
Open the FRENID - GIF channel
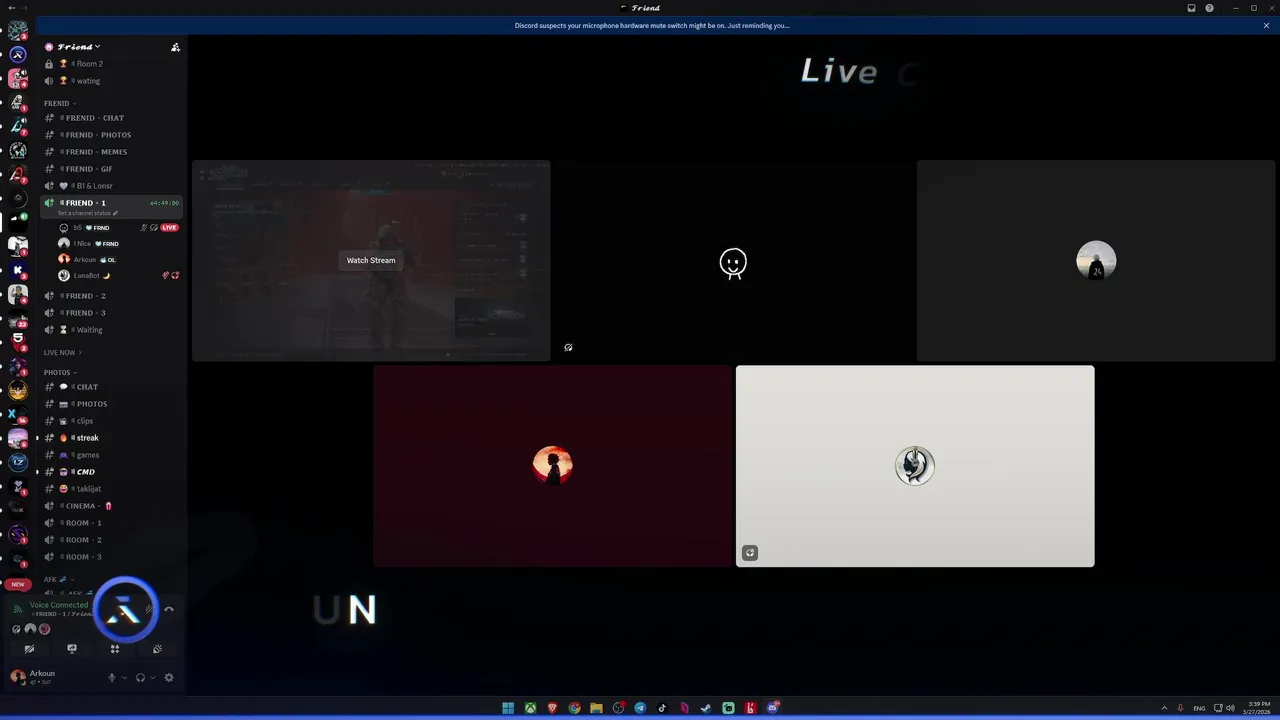111,169
